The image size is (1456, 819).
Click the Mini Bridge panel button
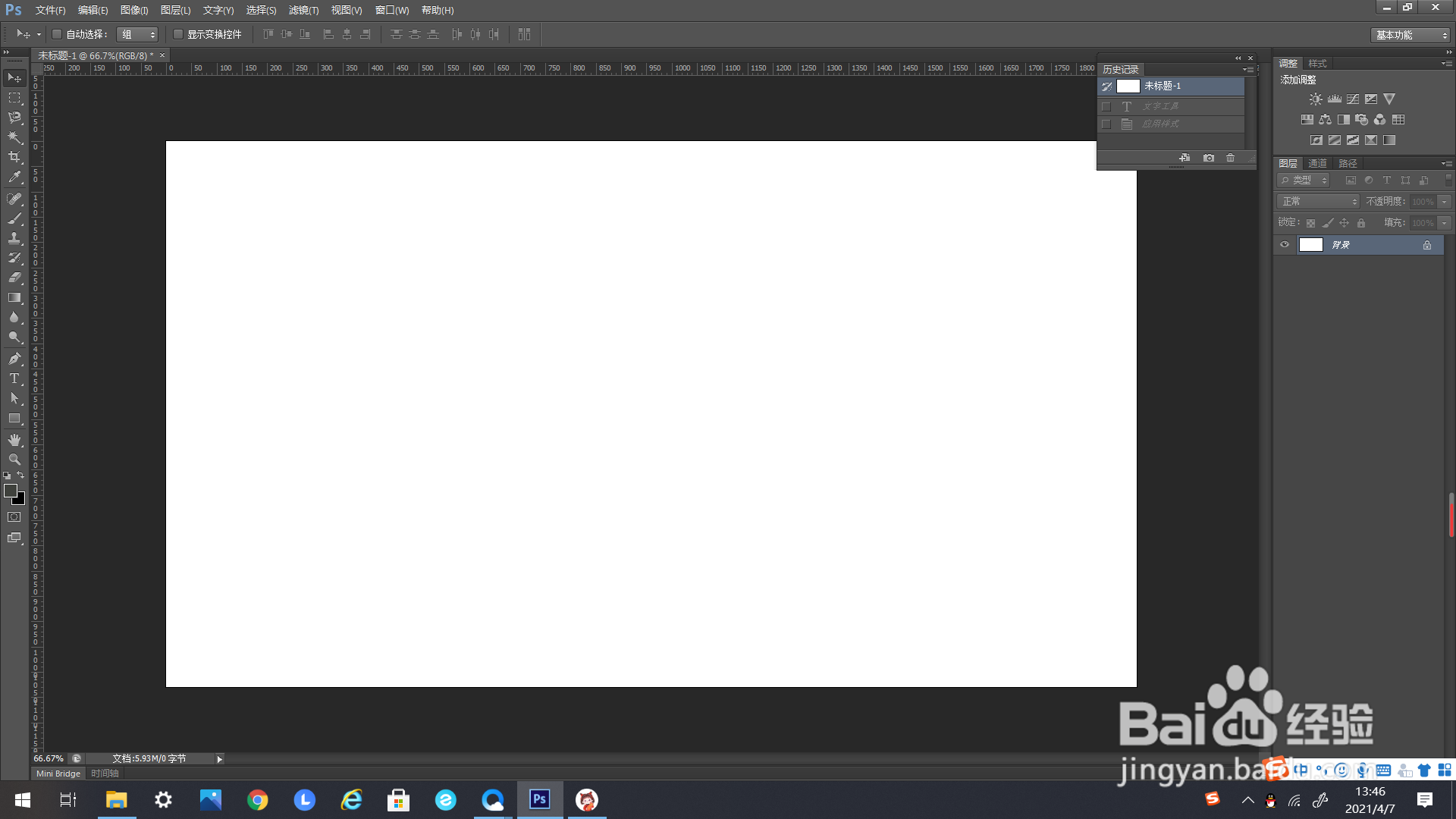[58, 773]
